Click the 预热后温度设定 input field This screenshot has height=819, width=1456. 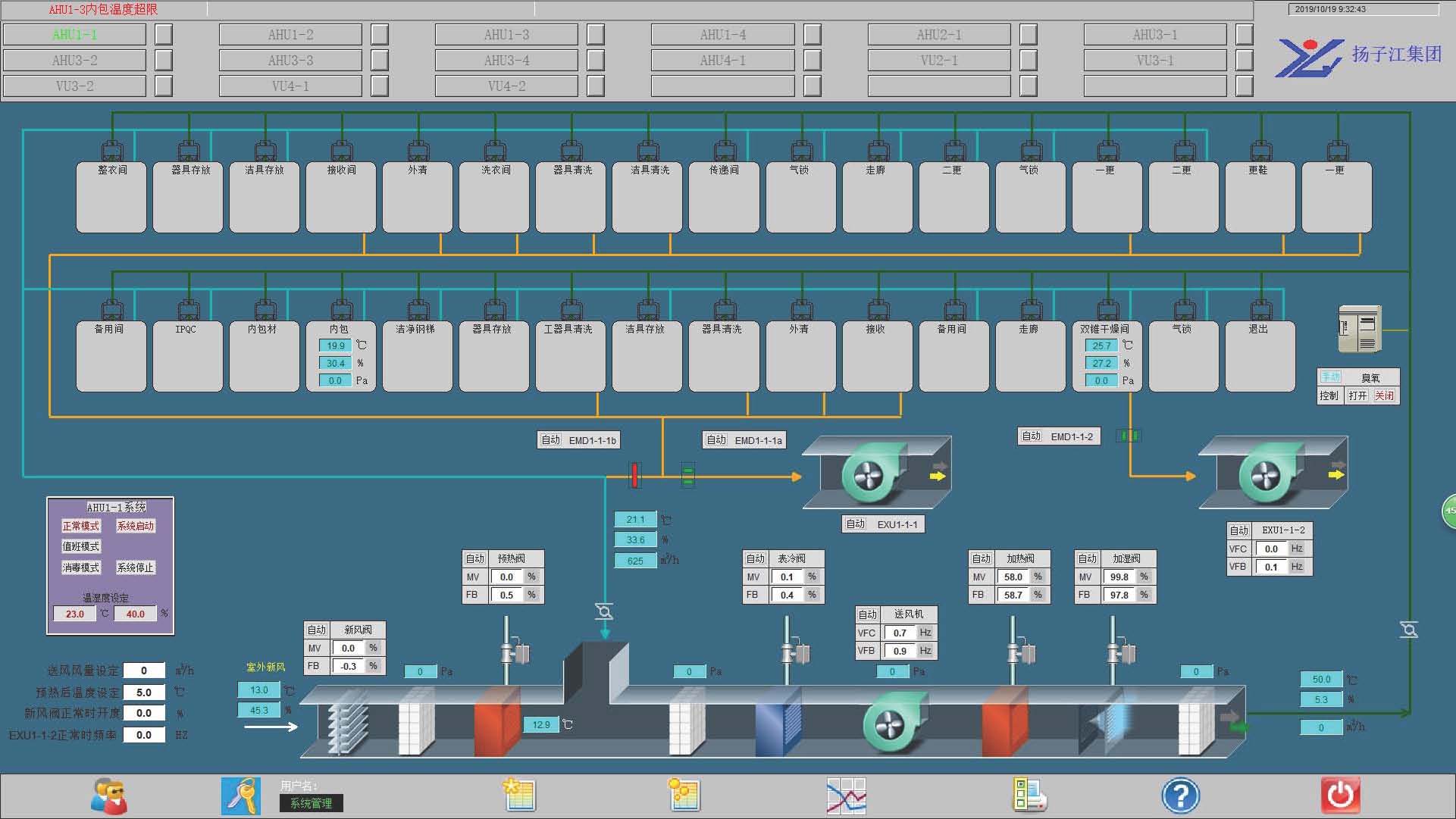pyautogui.click(x=144, y=692)
